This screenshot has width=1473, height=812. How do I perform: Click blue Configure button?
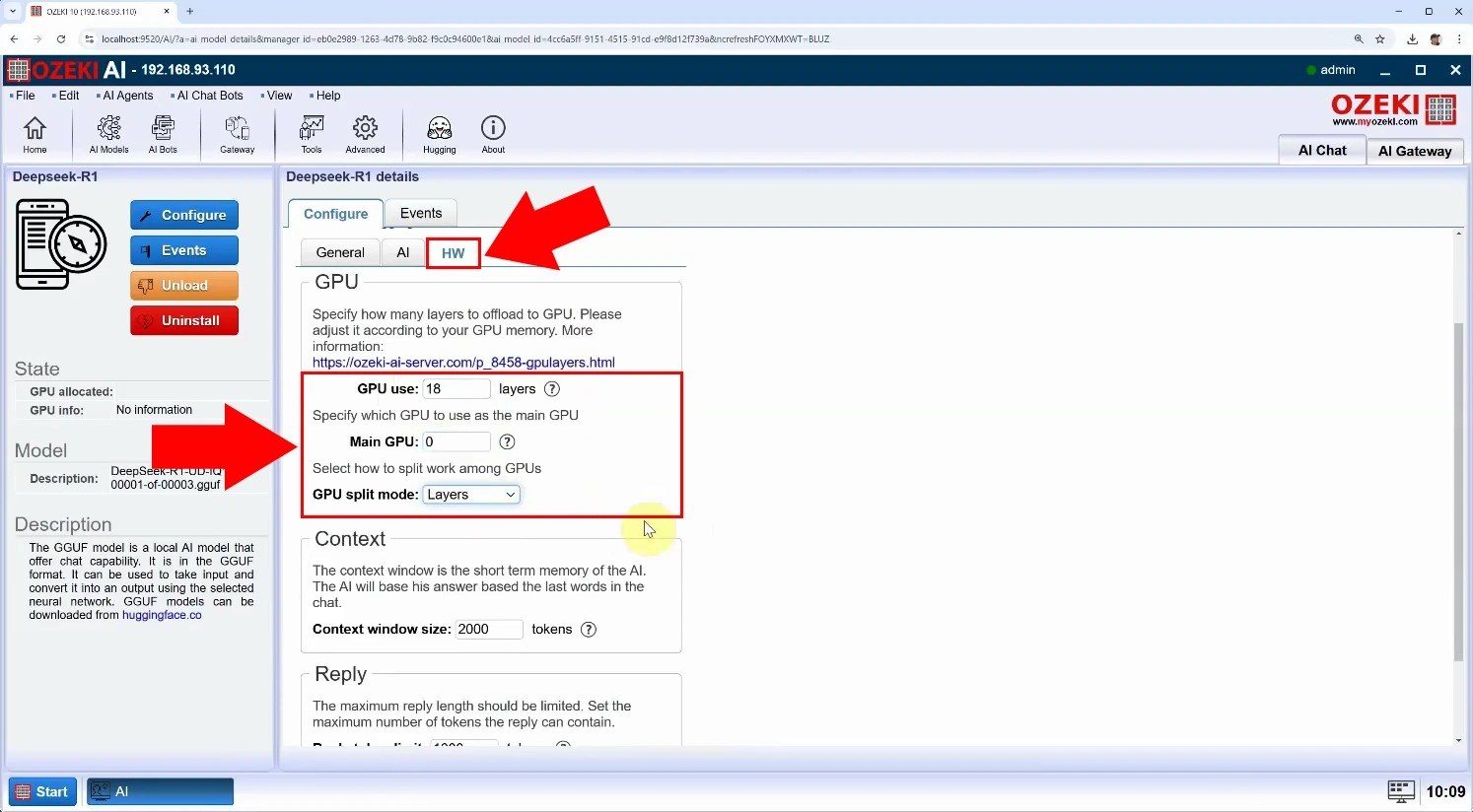coord(184,215)
